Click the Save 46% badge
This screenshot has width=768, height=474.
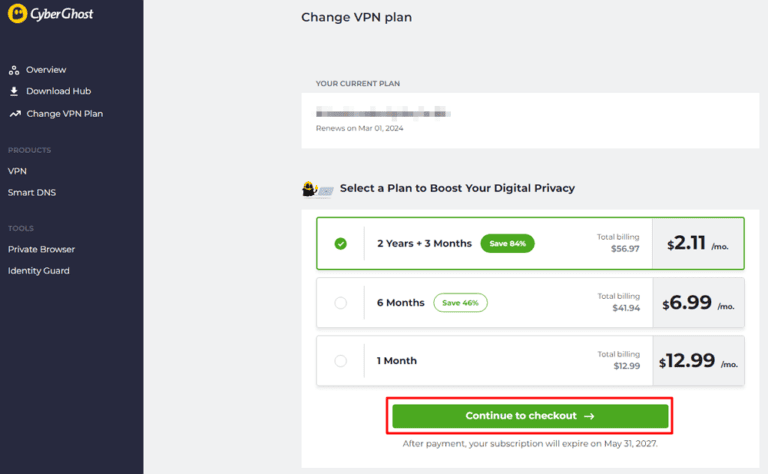click(460, 303)
